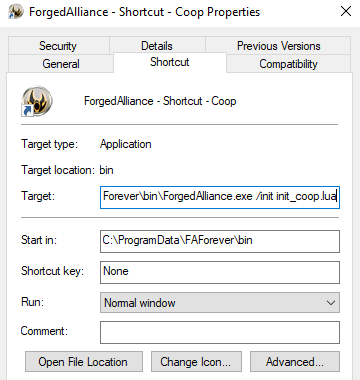Select the Shortcut tab
Image resolution: width=360 pixels, height=380 pixels.
click(170, 62)
